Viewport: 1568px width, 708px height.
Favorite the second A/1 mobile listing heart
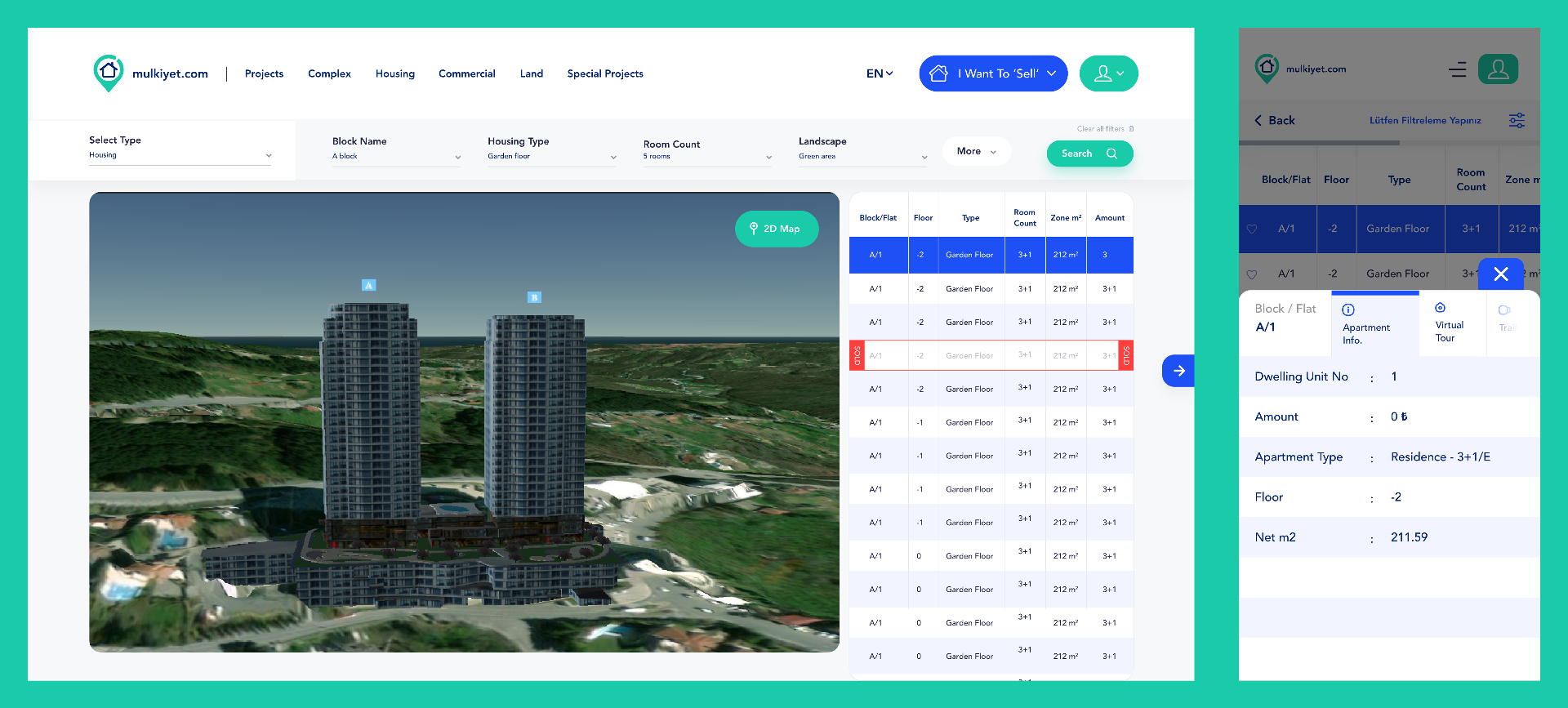(x=1252, y=274)
